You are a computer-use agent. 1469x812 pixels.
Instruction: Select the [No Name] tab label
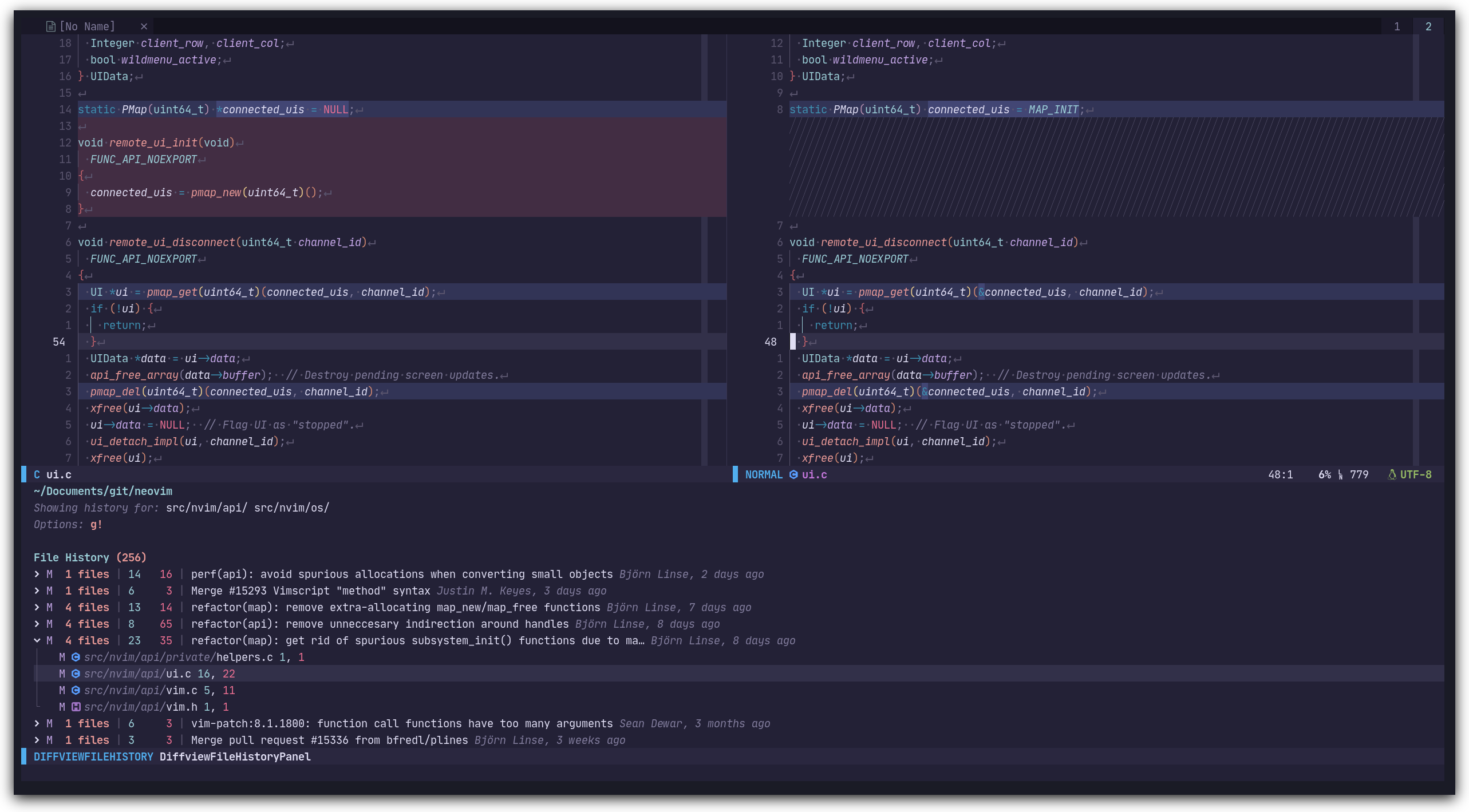[x=87, y=26]
